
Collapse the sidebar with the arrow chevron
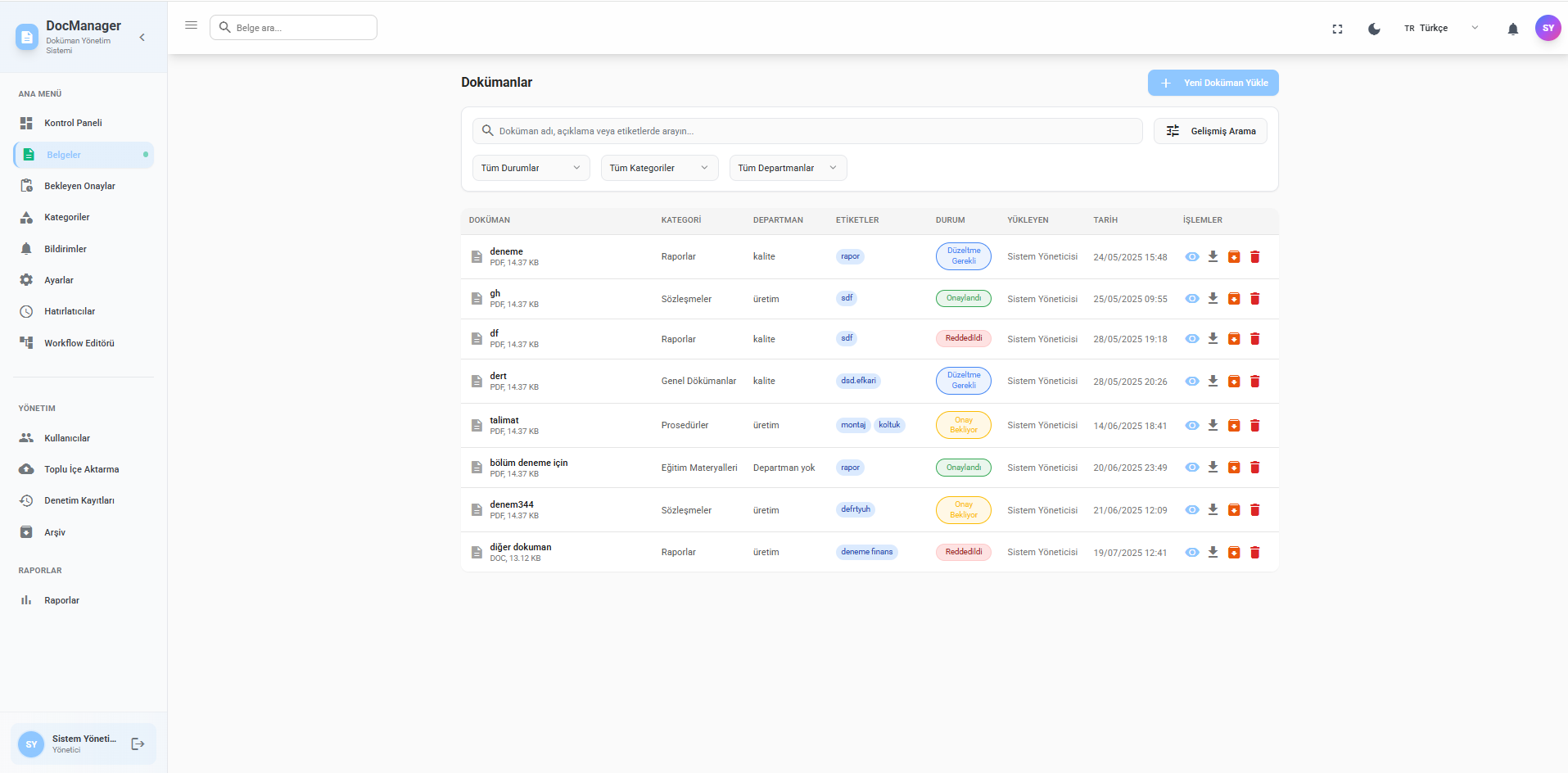point(142,37)
